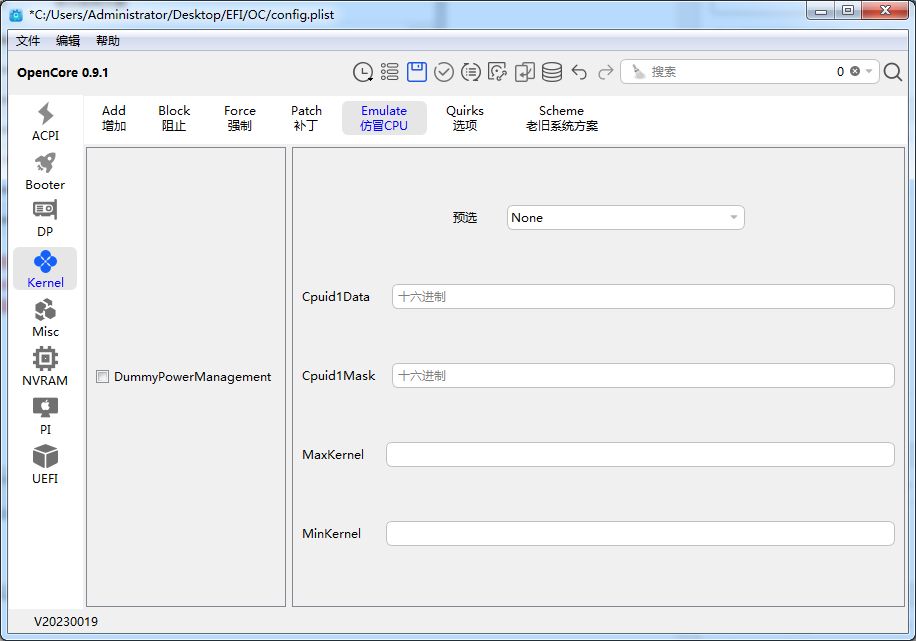Open the 帮助 menu
Image resolution: width=916 pixels, height=641 pixels.
107,41
